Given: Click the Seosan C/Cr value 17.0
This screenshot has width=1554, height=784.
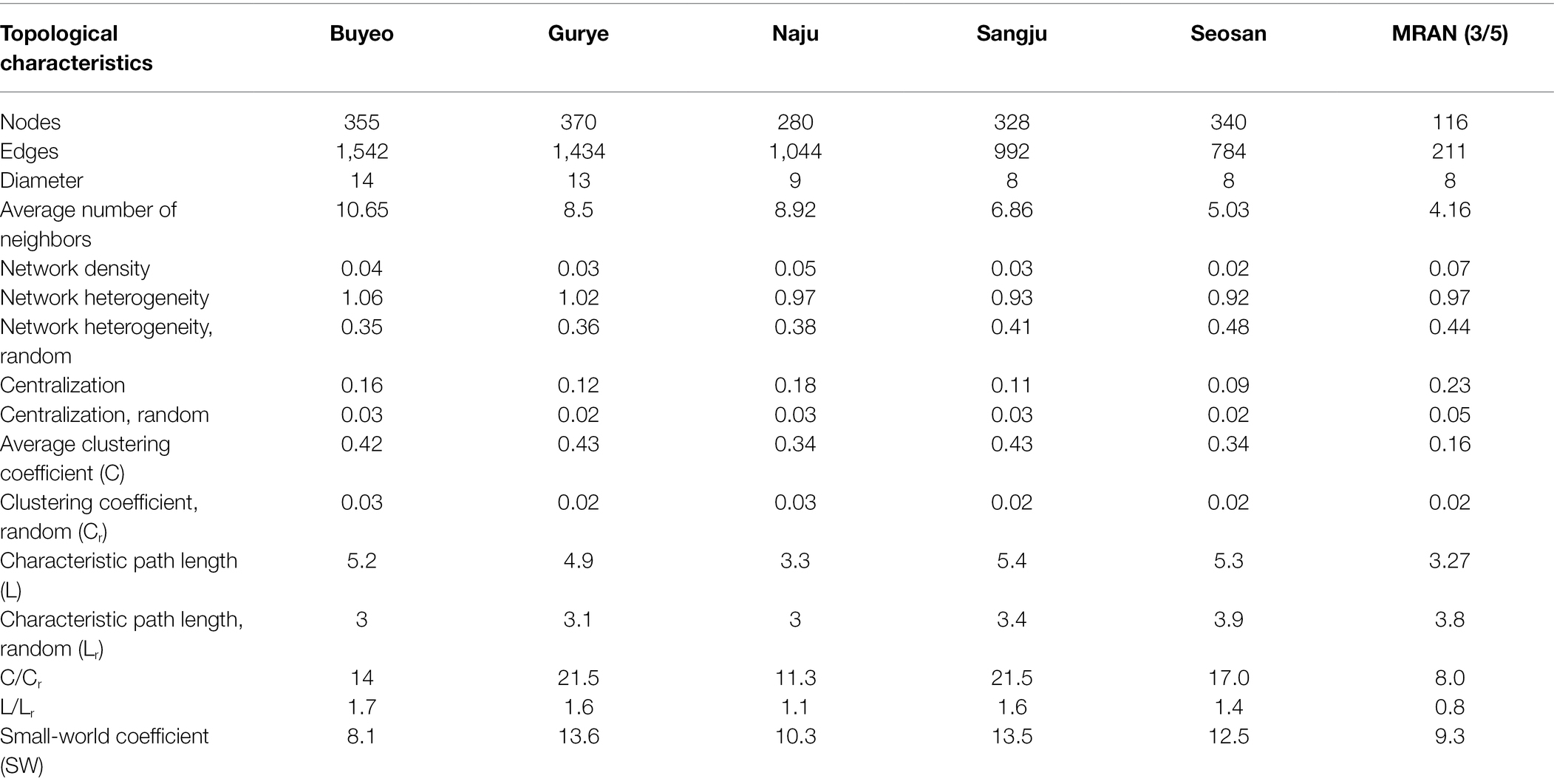Looking at the screenshot, I should click(1228, 678).
